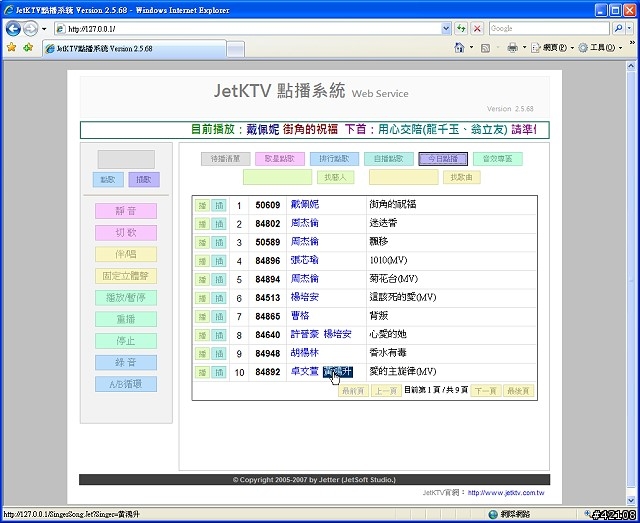
Task: Click the 播 play button for song 50609
Action: 202,205
